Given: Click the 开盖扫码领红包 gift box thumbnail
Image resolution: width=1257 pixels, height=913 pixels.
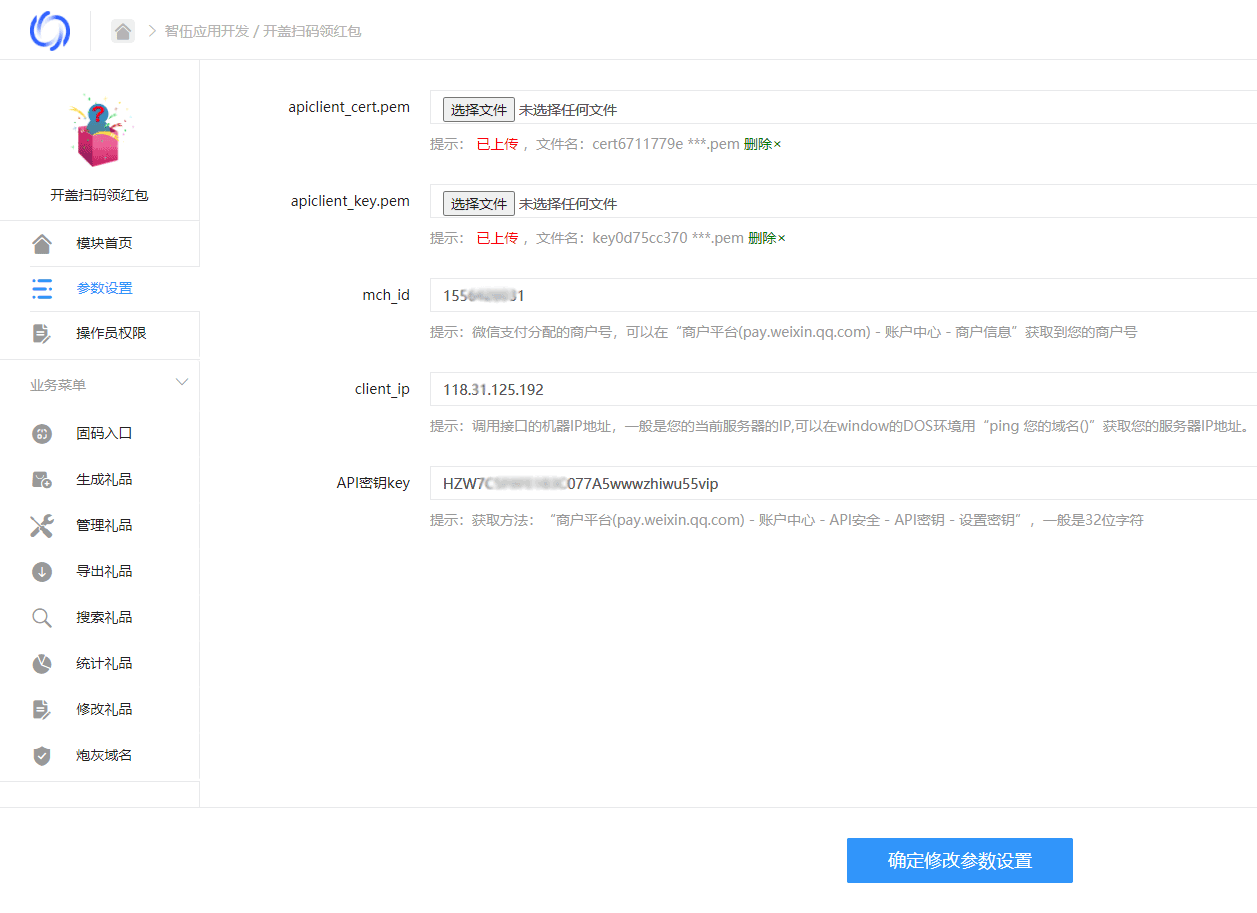Looking at the screenshot, I should click(x=99, y=131).
